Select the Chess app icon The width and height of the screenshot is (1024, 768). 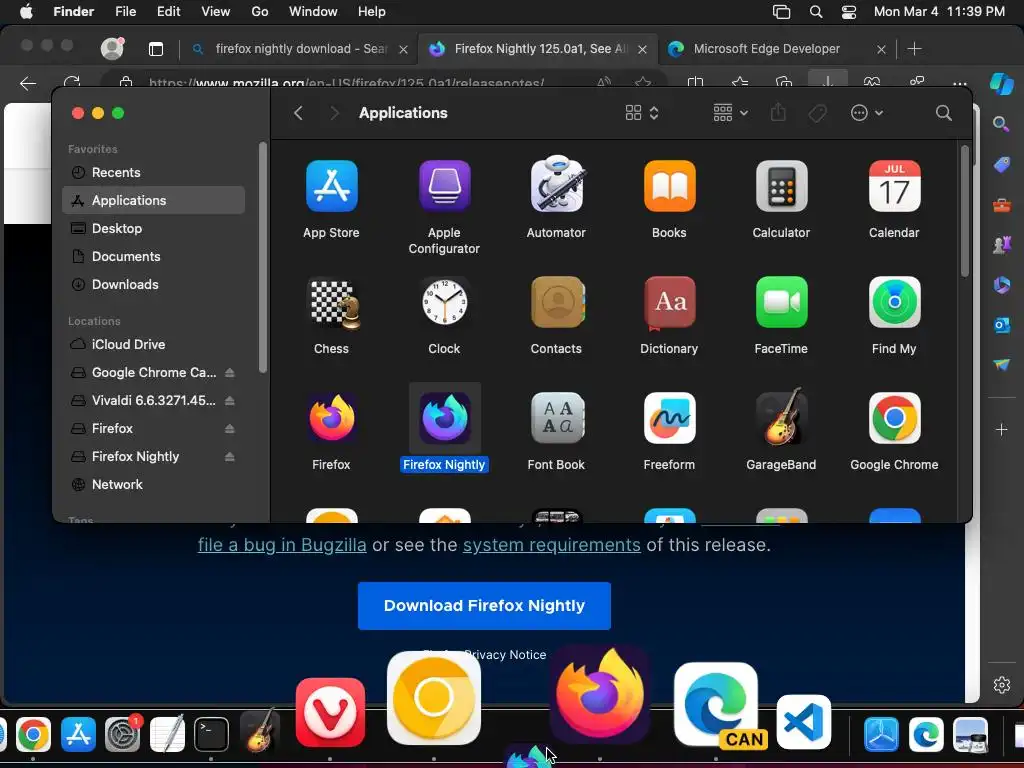click(333, 303)
